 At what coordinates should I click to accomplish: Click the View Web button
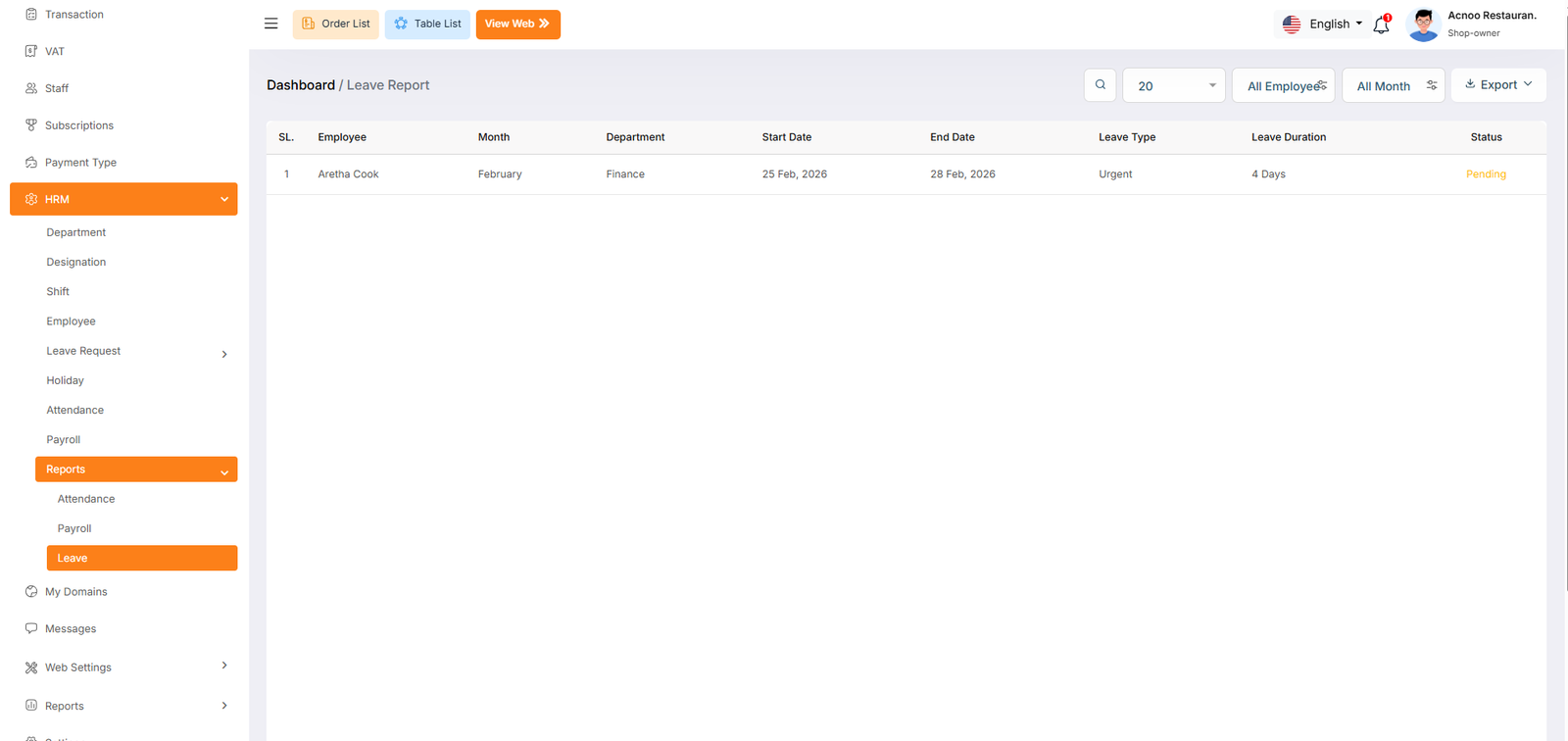(x=517, y=24)
